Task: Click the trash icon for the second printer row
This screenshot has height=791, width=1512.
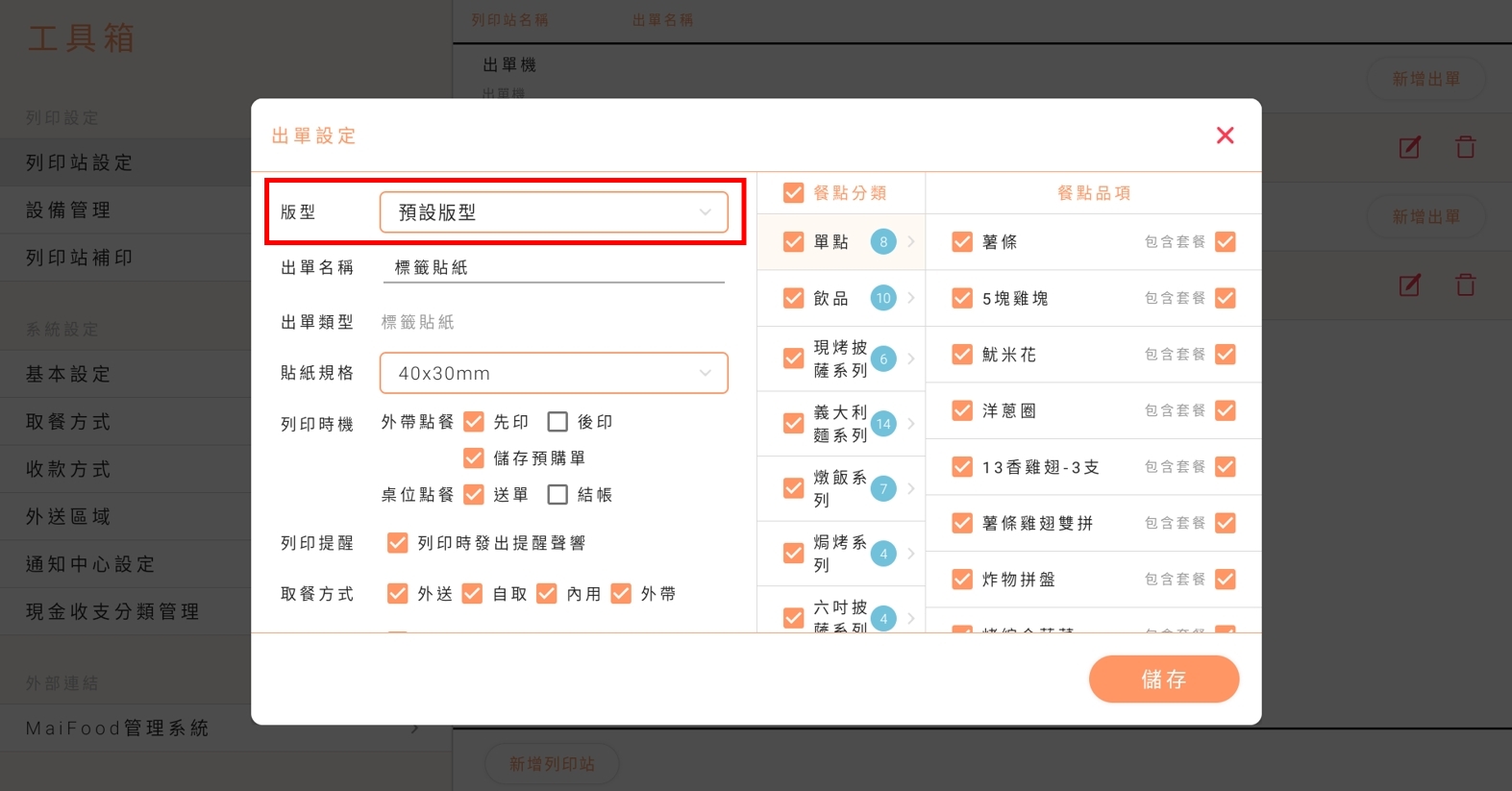Action: (1465, 284)
